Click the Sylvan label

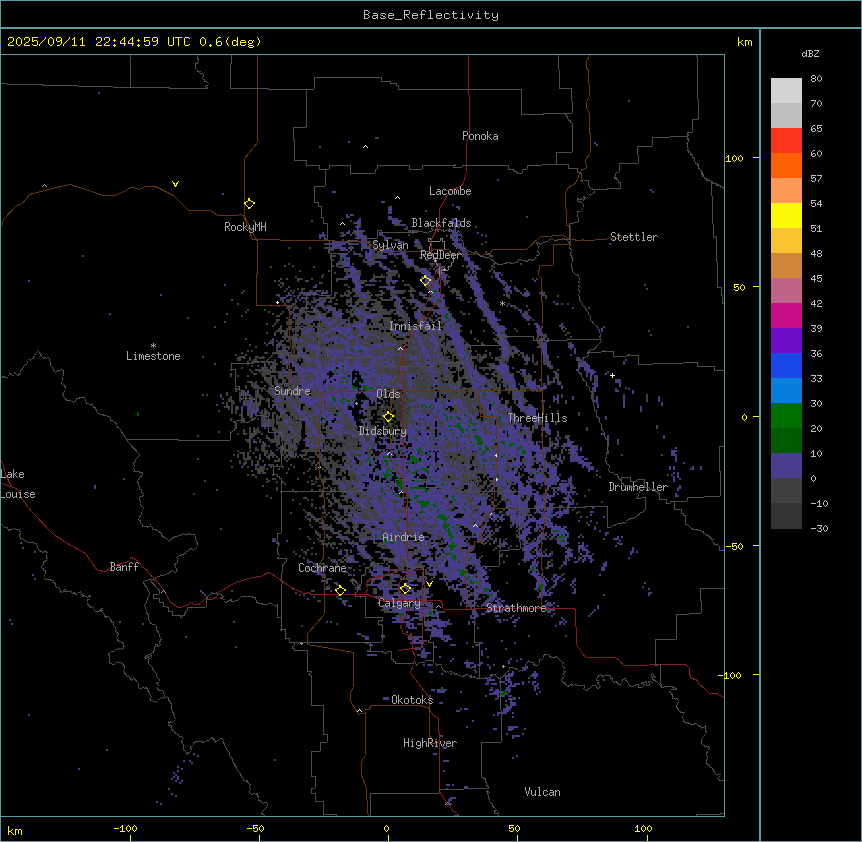(x=390, y=245)
